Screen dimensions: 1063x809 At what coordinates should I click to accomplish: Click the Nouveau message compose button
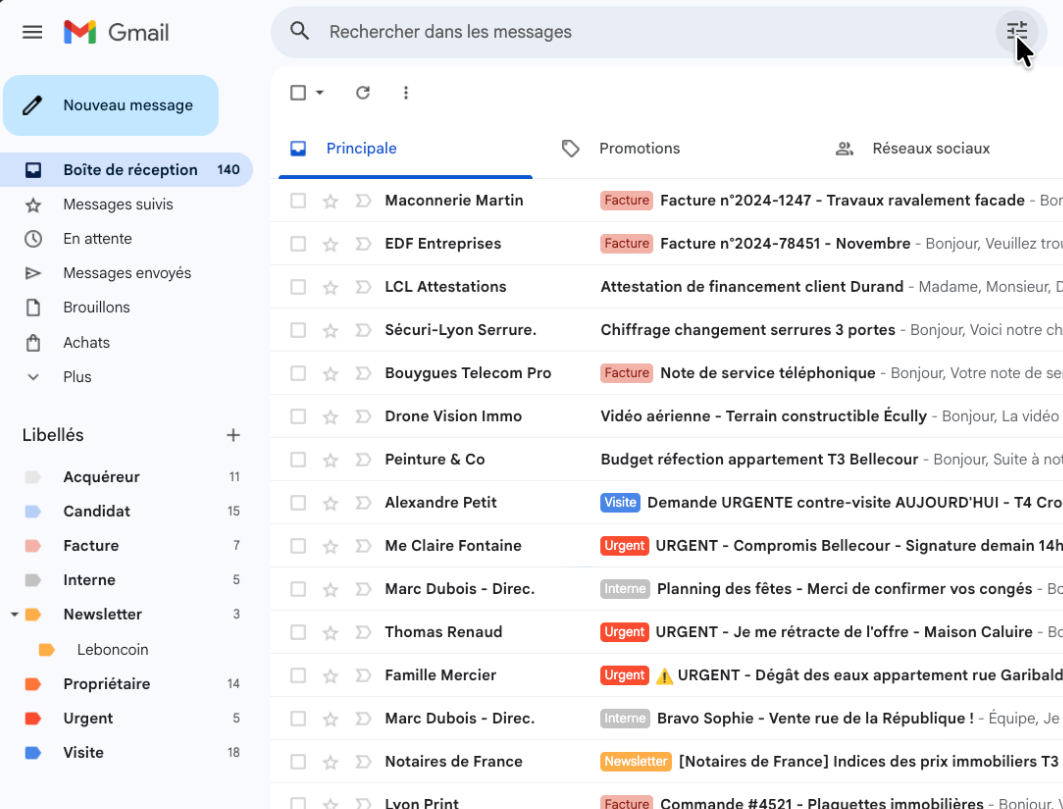pos(111,105)
